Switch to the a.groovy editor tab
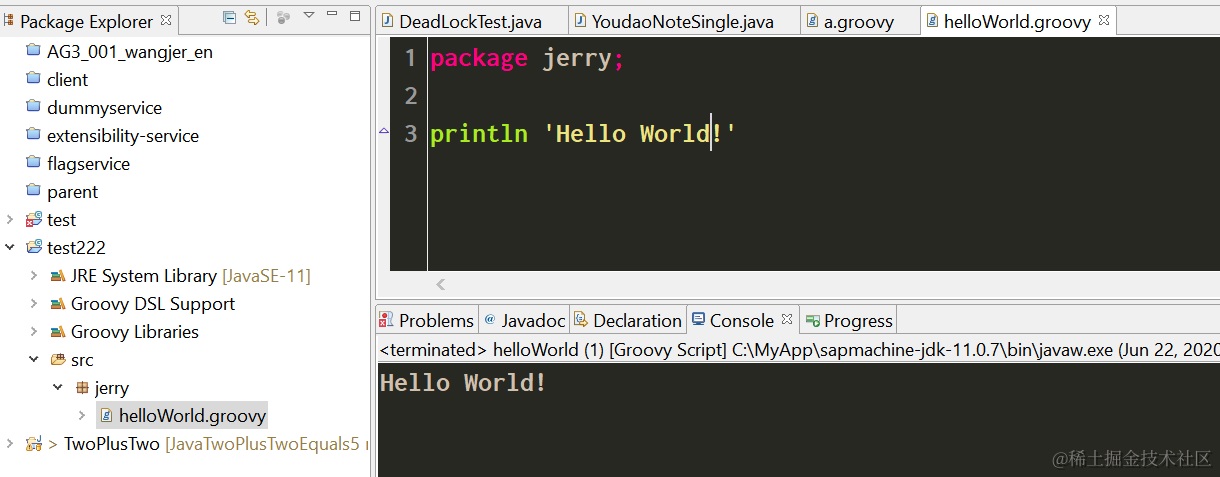 (859, 21)
